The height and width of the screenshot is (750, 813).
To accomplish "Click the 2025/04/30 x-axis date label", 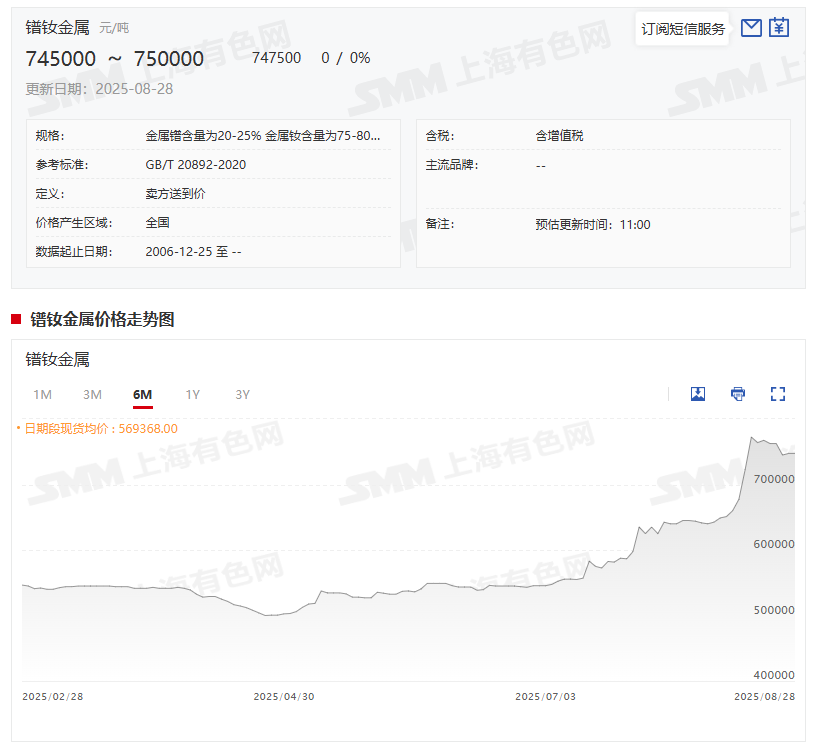I will point(283,697).
